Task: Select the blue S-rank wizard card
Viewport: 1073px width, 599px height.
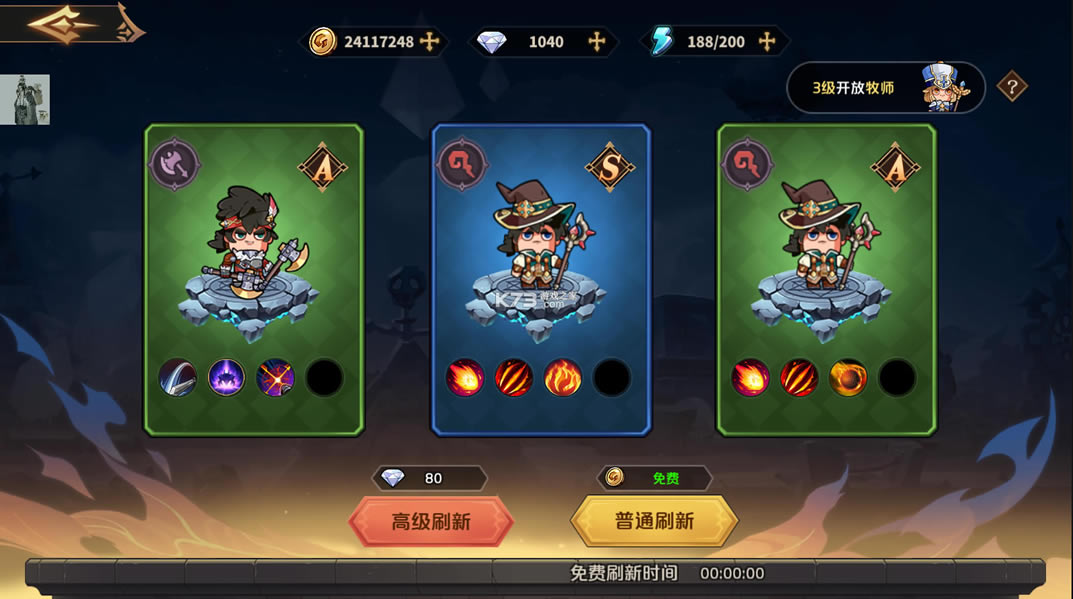Action: point(541,279)
